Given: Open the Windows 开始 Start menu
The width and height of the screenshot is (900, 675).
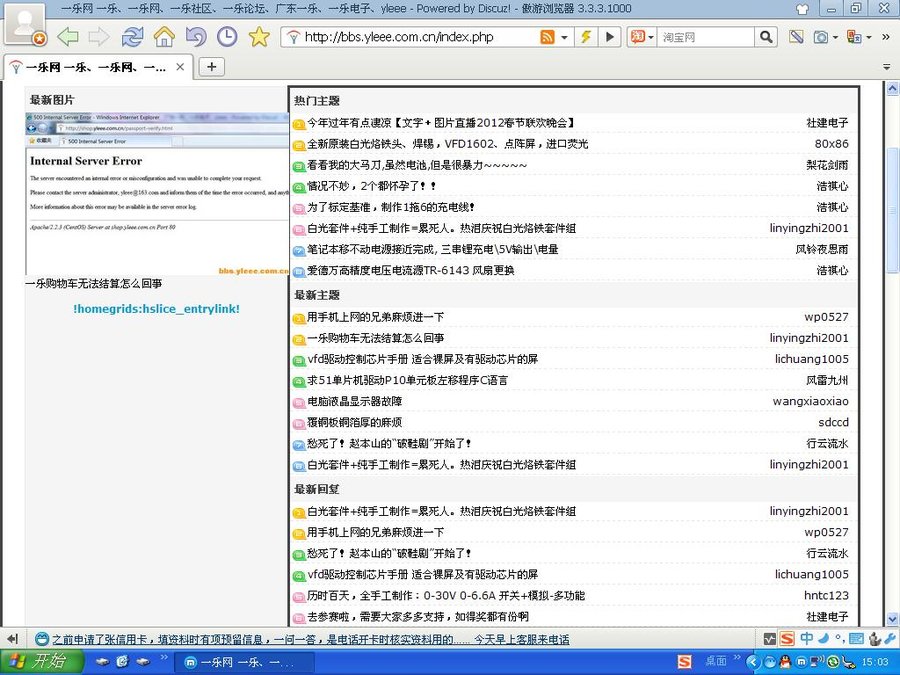Looking at the screenshot, I should pos(38,661).
